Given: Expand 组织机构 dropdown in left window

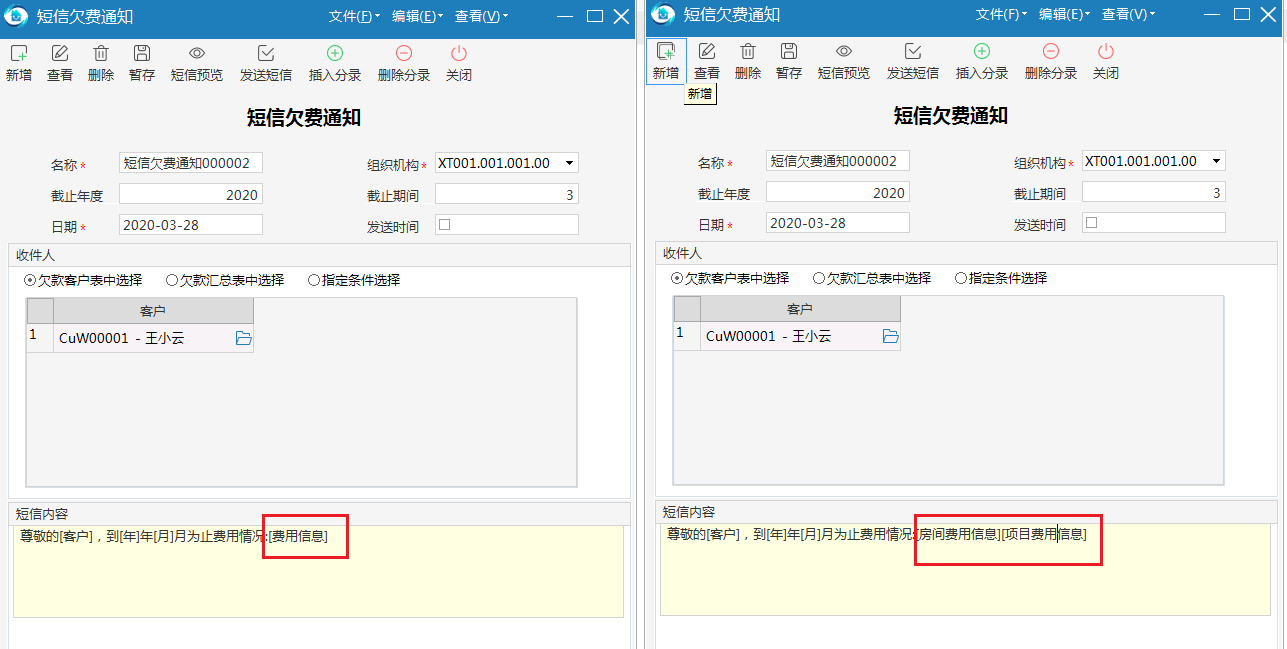Looking at the screenshot, I should click(x=569, y=163).
